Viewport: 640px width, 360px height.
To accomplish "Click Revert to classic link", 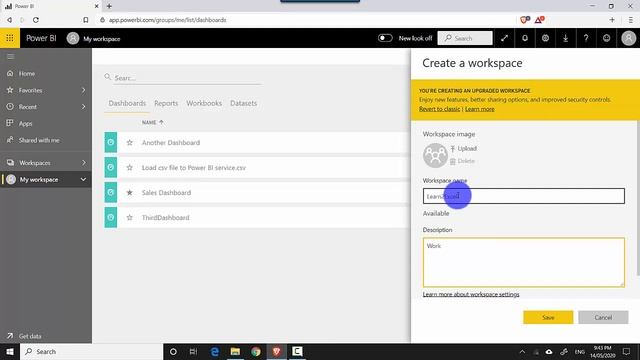I will (440, 109).
